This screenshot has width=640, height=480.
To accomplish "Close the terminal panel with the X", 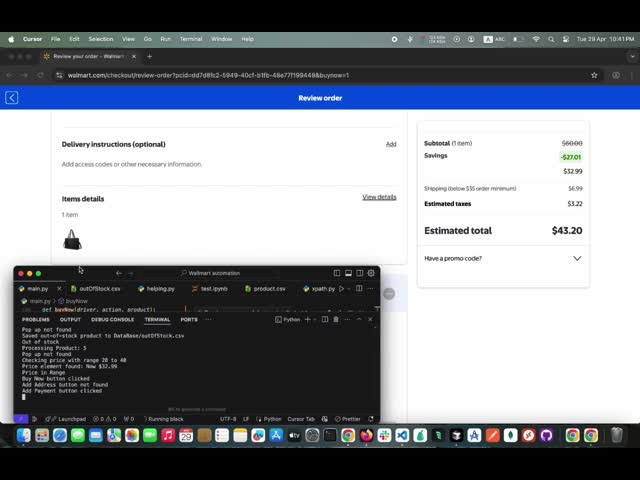I will click(x=370, y=320).
